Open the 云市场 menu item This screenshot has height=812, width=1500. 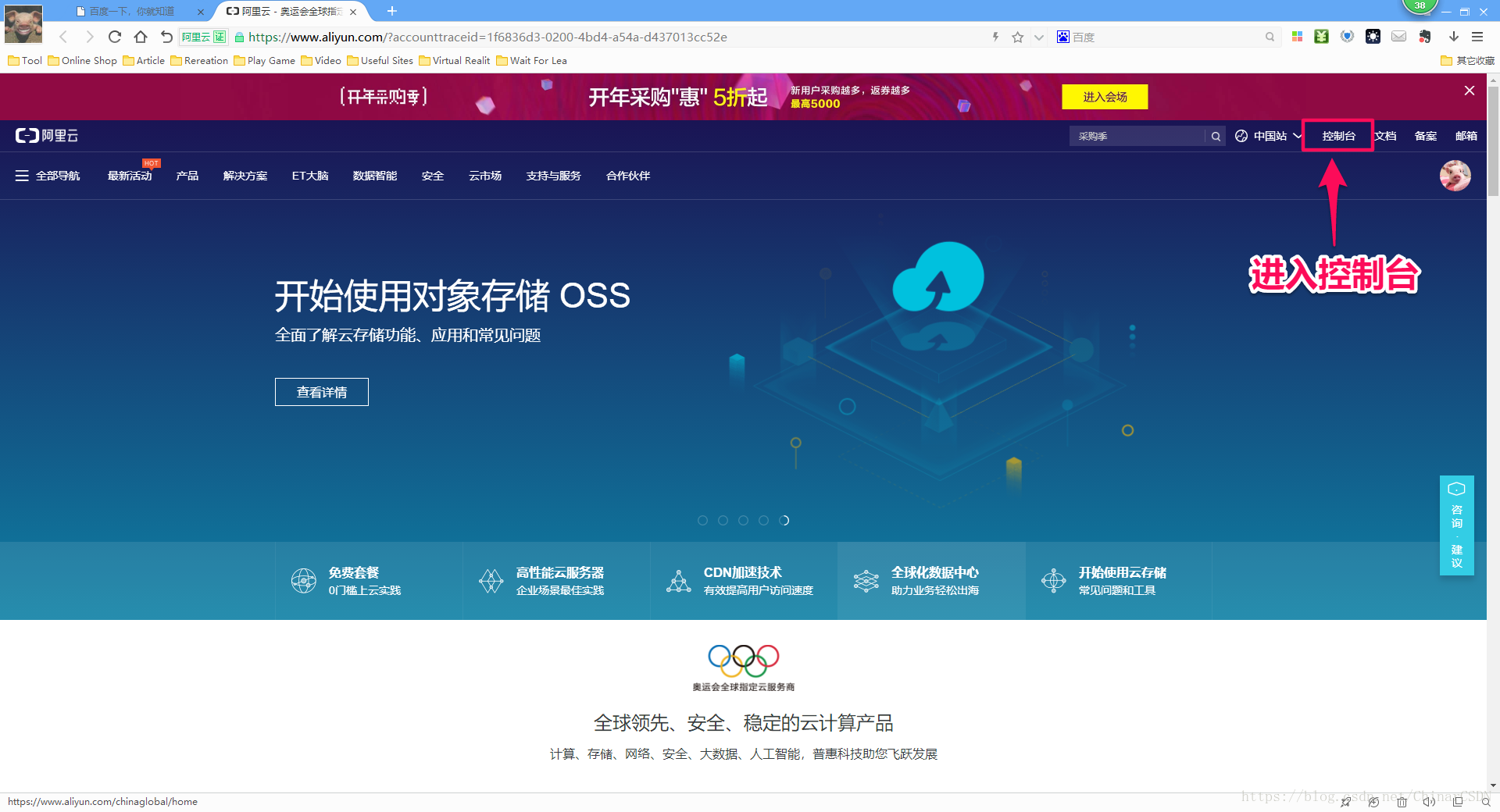pos(485,176)
